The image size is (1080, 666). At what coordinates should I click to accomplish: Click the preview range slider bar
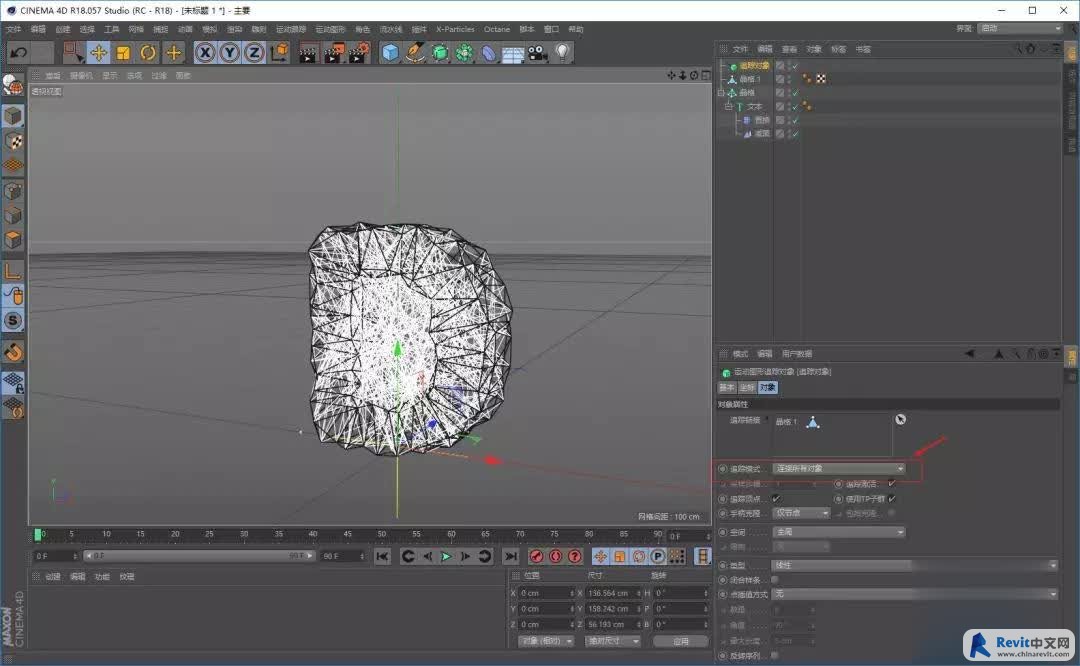[199, 556]
